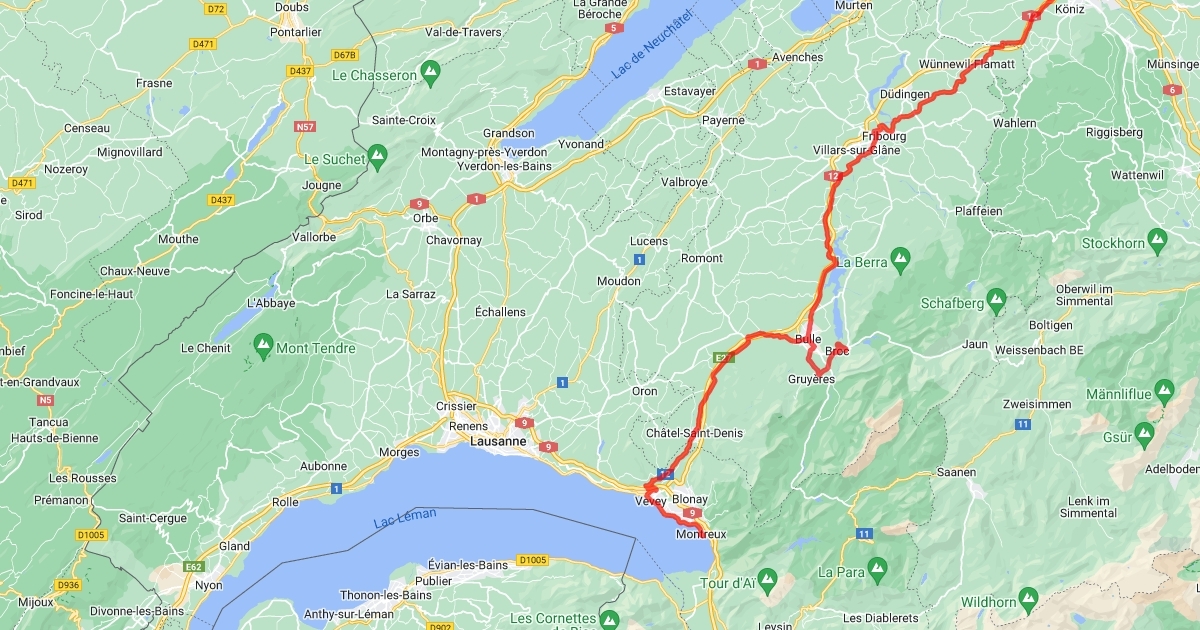The width and height of the screenshot is (1200, 630).
Task: Select the Lac de Neuchâtel label
Action: tap(650, 49)
